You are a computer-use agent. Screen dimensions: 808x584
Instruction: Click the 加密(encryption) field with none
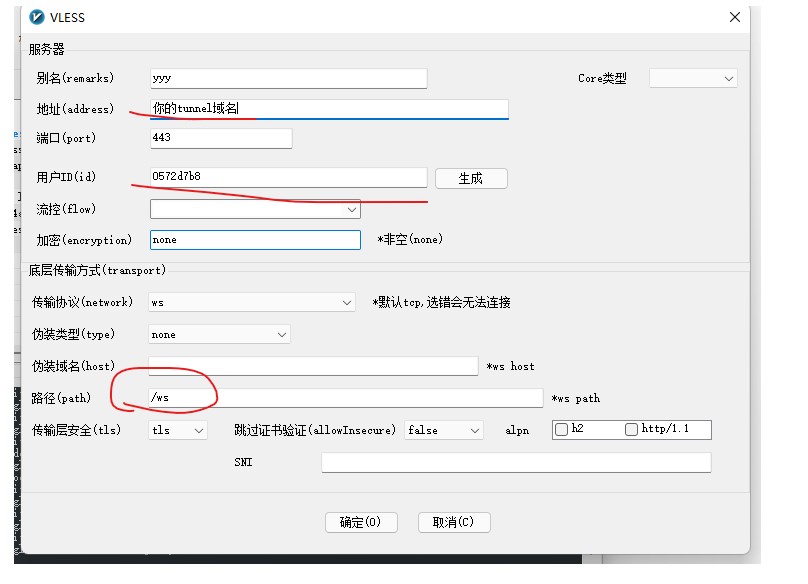tap(255, 240)
